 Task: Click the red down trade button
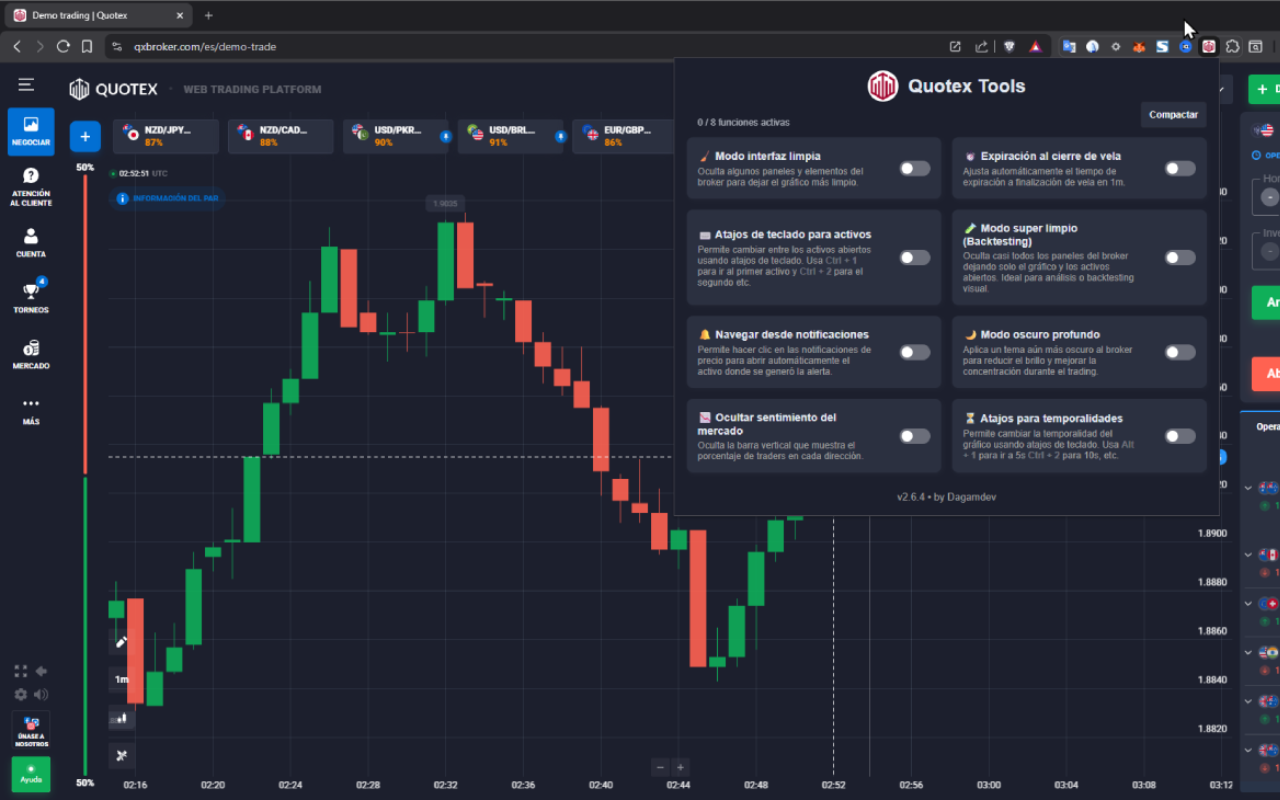1266,374
